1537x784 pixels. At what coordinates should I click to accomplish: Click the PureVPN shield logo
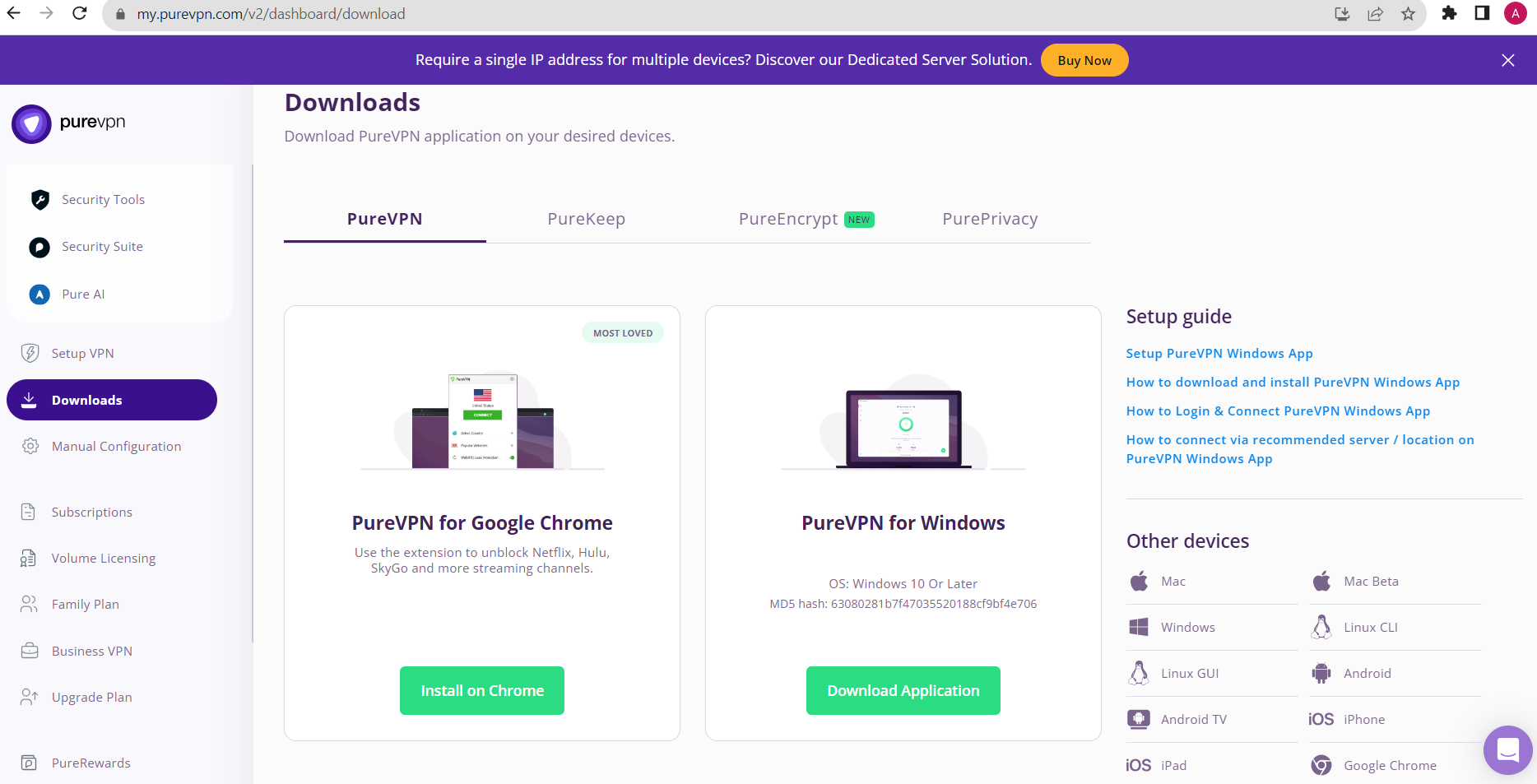[x=31, y=124]
